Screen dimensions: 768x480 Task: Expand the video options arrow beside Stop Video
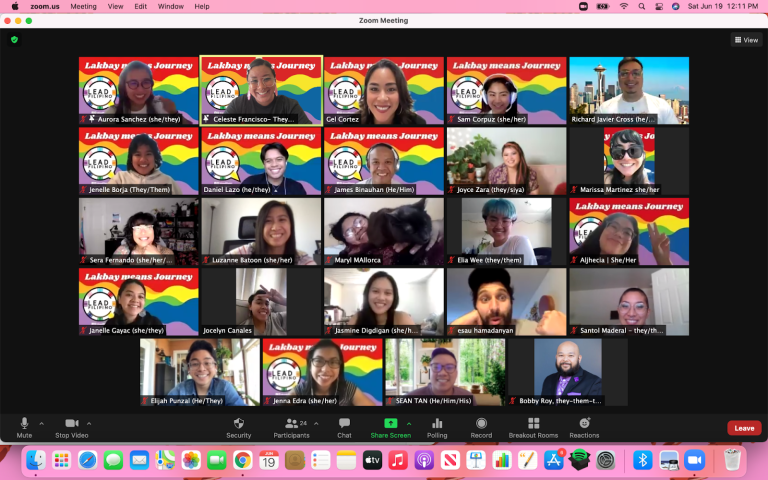pos(89,423)
